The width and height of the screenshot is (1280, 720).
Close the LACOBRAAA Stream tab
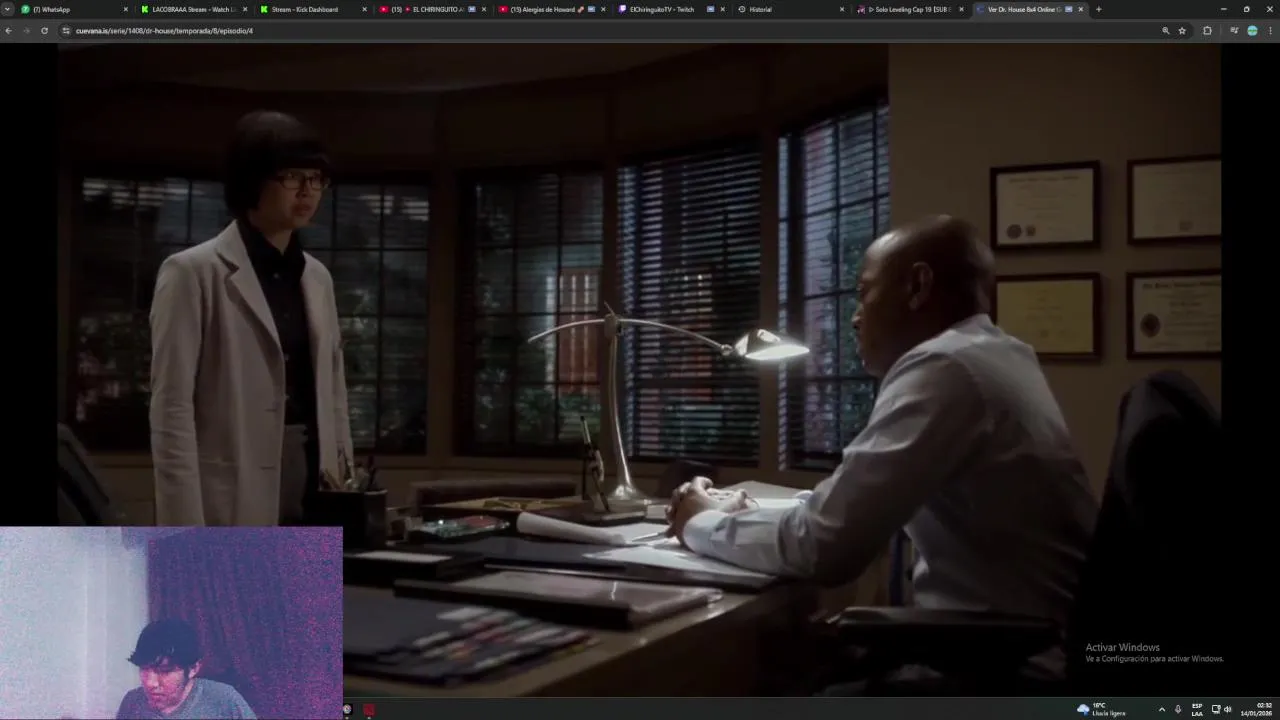pyautogui.click(x=245, y=9)
